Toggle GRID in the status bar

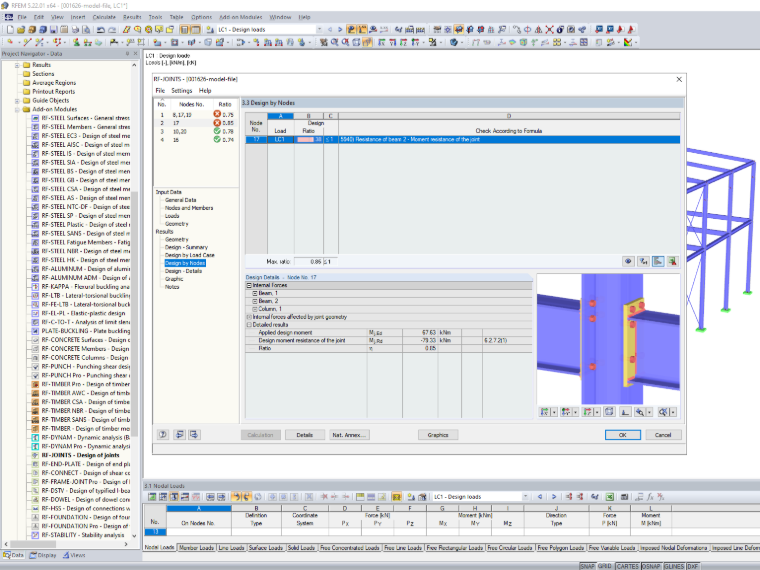coord(604,566)
